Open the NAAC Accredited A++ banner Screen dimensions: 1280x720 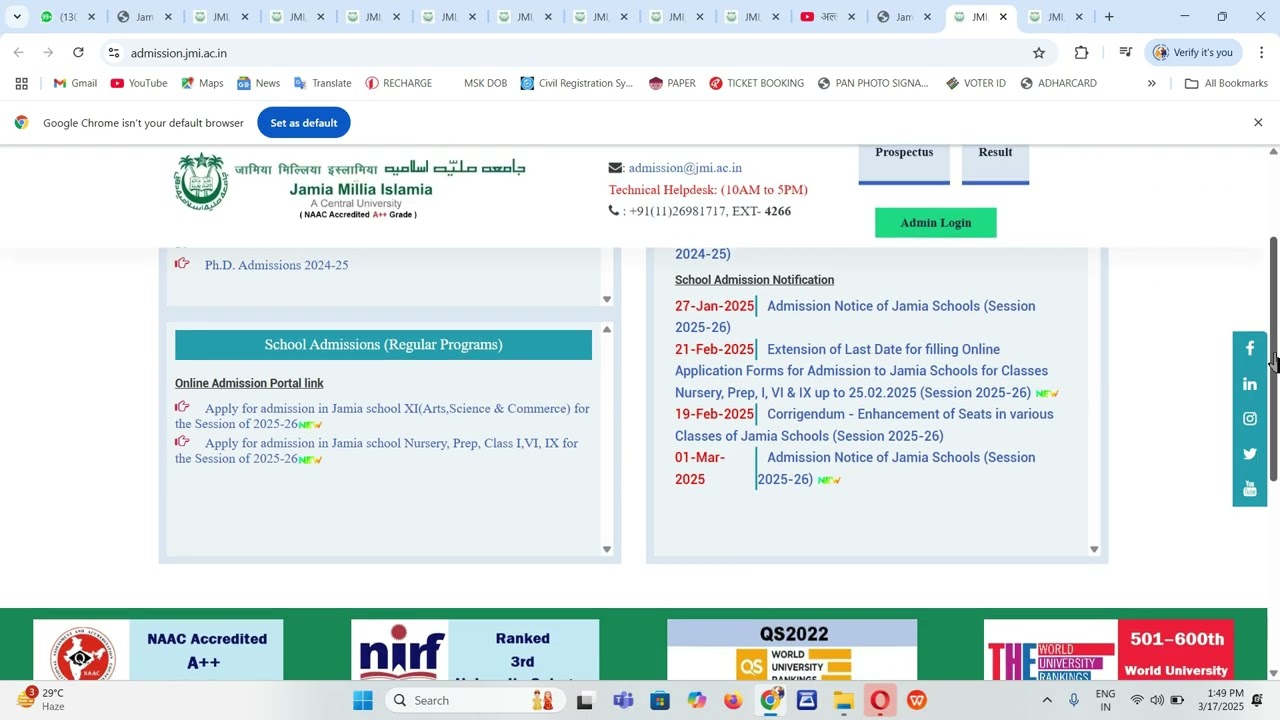pos(158,650)
